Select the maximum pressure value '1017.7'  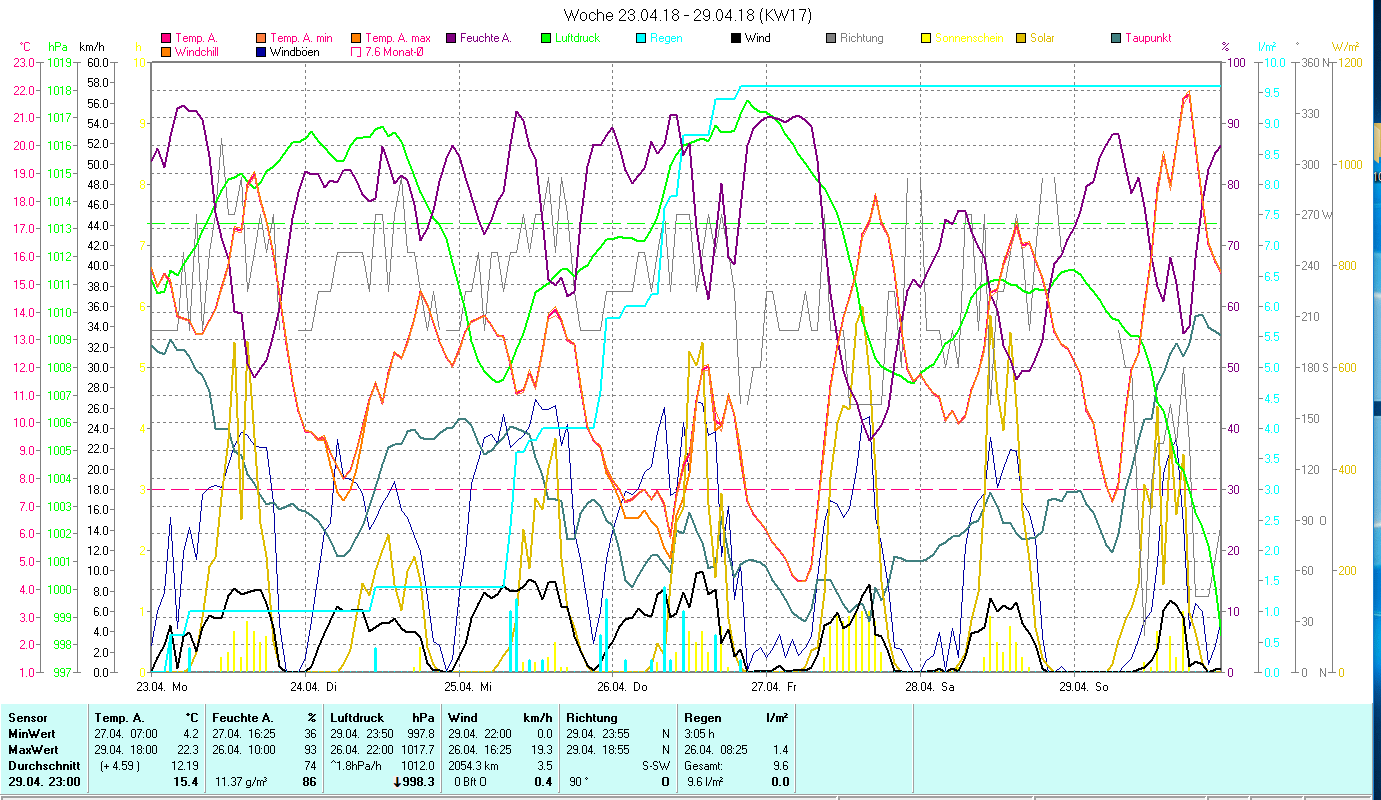tap(419, 749)
